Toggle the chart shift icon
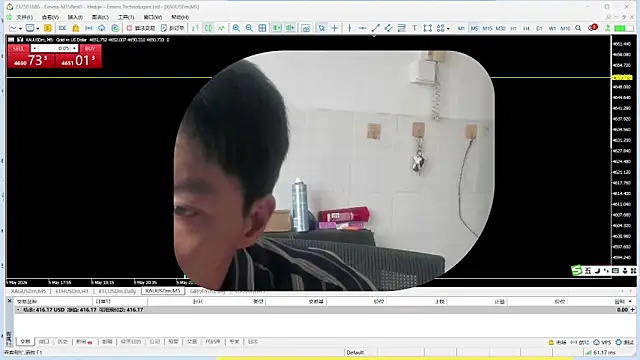 point(290,28)
